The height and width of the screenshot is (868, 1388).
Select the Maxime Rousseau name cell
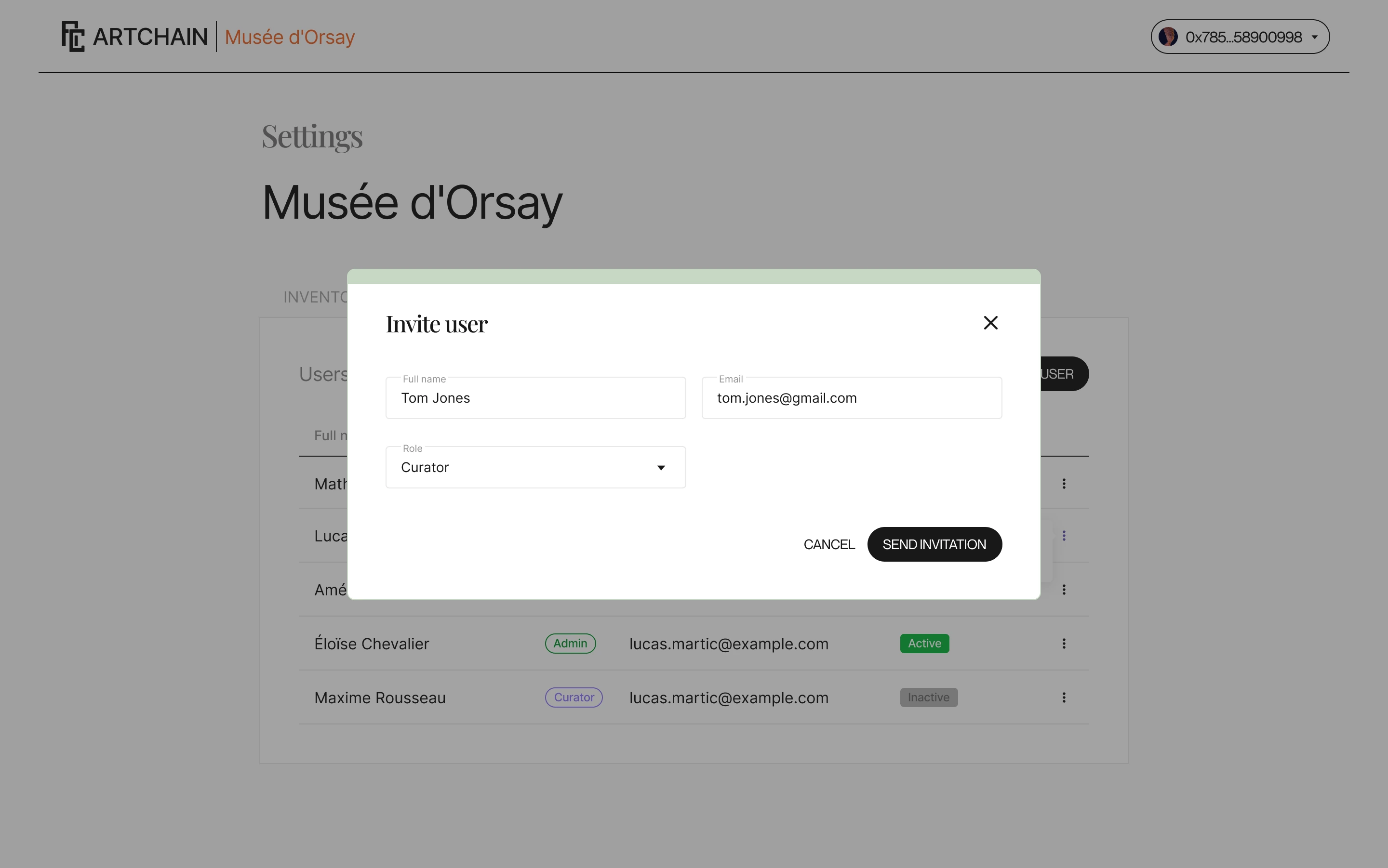click(x=380, y=697)
